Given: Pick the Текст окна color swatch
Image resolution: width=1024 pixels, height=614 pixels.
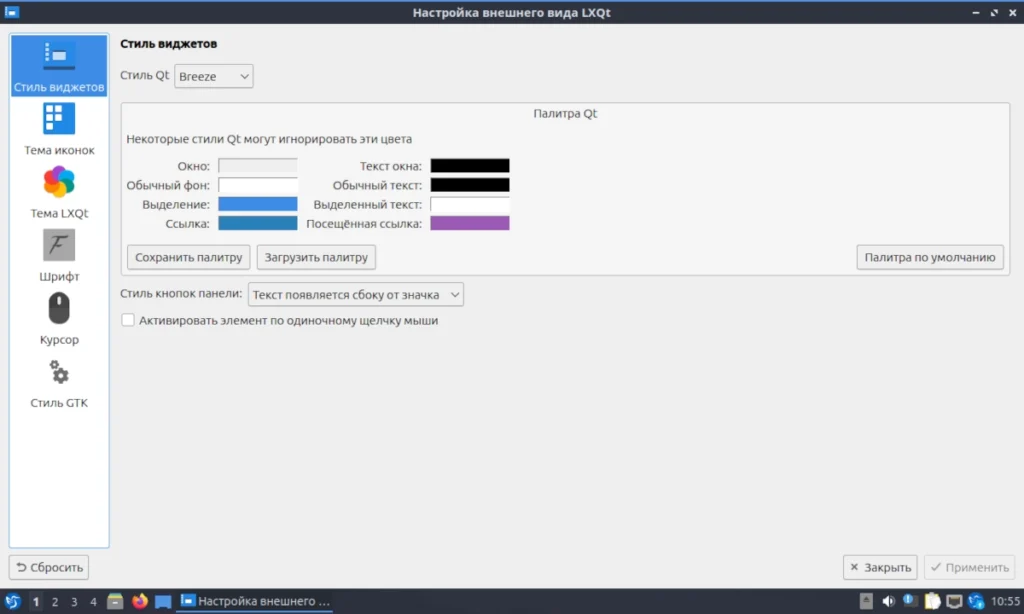Looking at the screenshot, I should click(470, 166).
